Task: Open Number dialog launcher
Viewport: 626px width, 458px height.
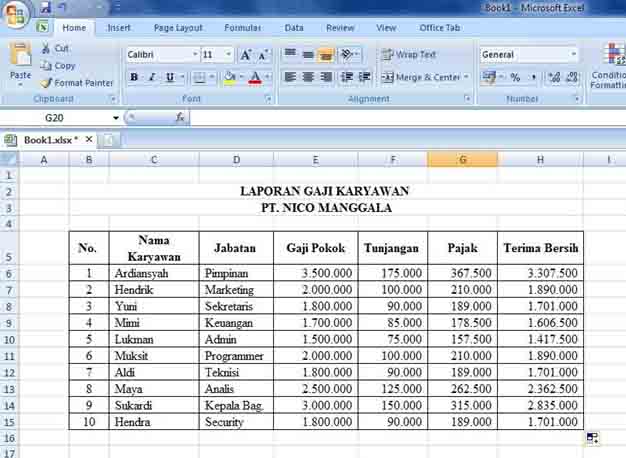Action: (577, 98)
